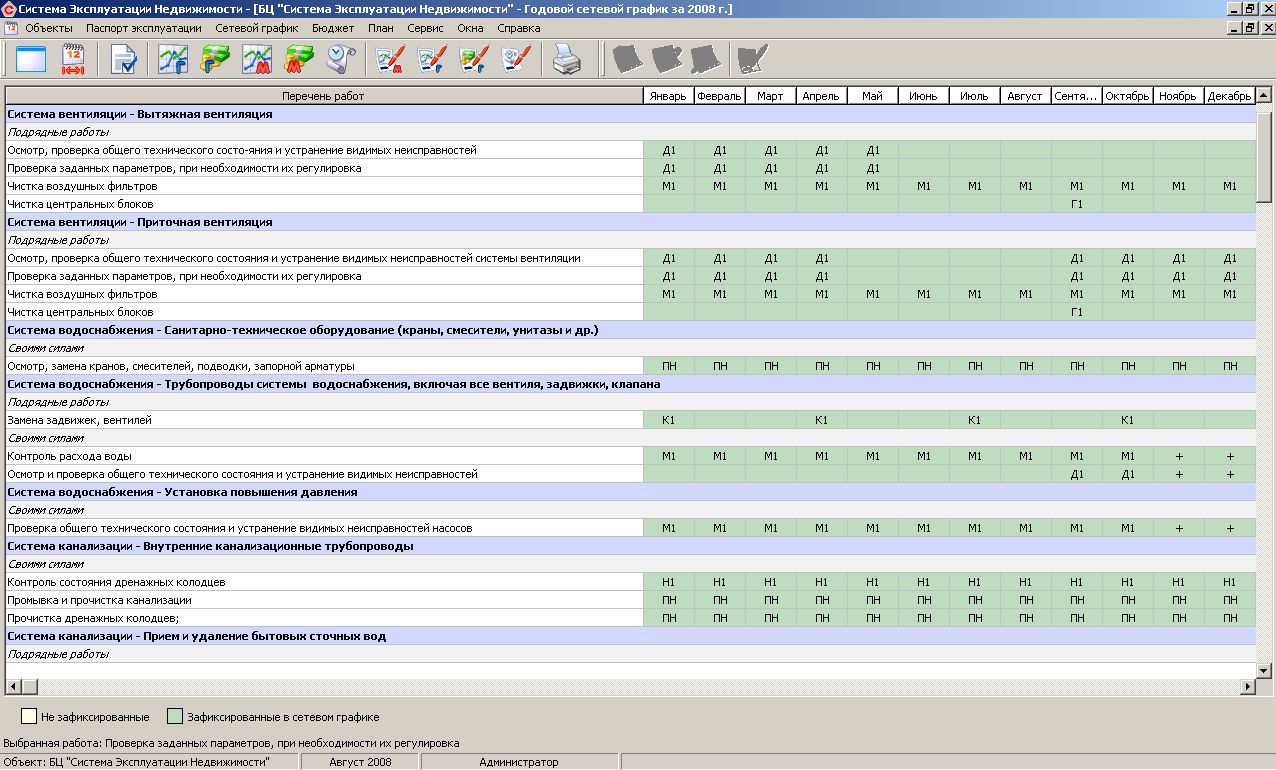Open the Объекты menu
1276x770 pixels.
pos(50,28)
